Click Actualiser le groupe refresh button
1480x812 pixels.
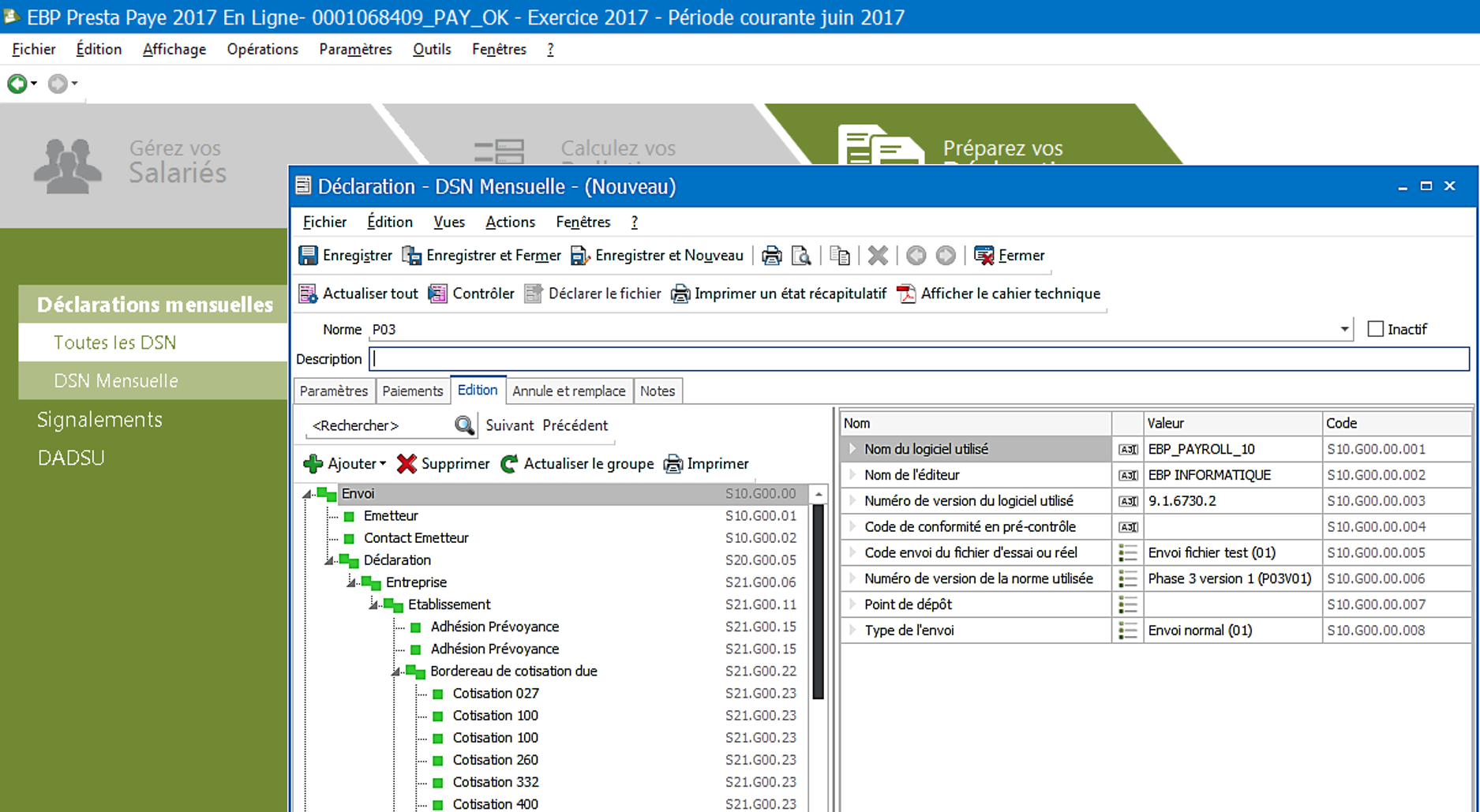pos(577,464)
